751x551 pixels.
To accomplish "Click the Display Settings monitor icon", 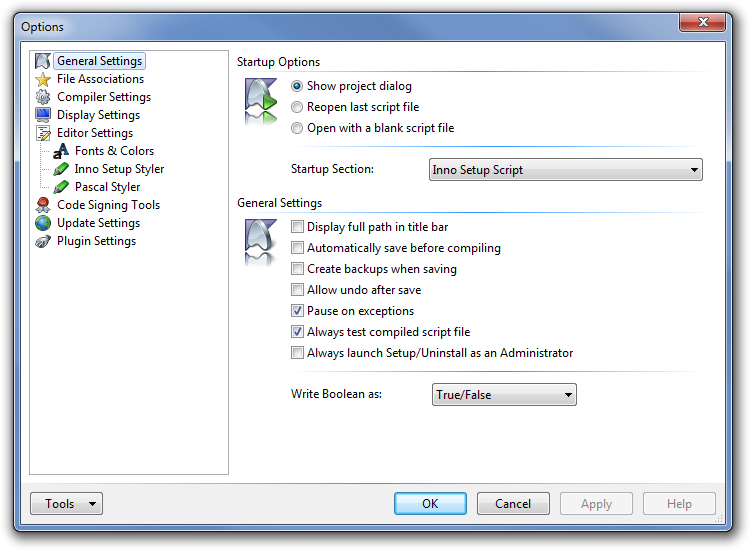I will pyautogui.click(x=43, y=115).
